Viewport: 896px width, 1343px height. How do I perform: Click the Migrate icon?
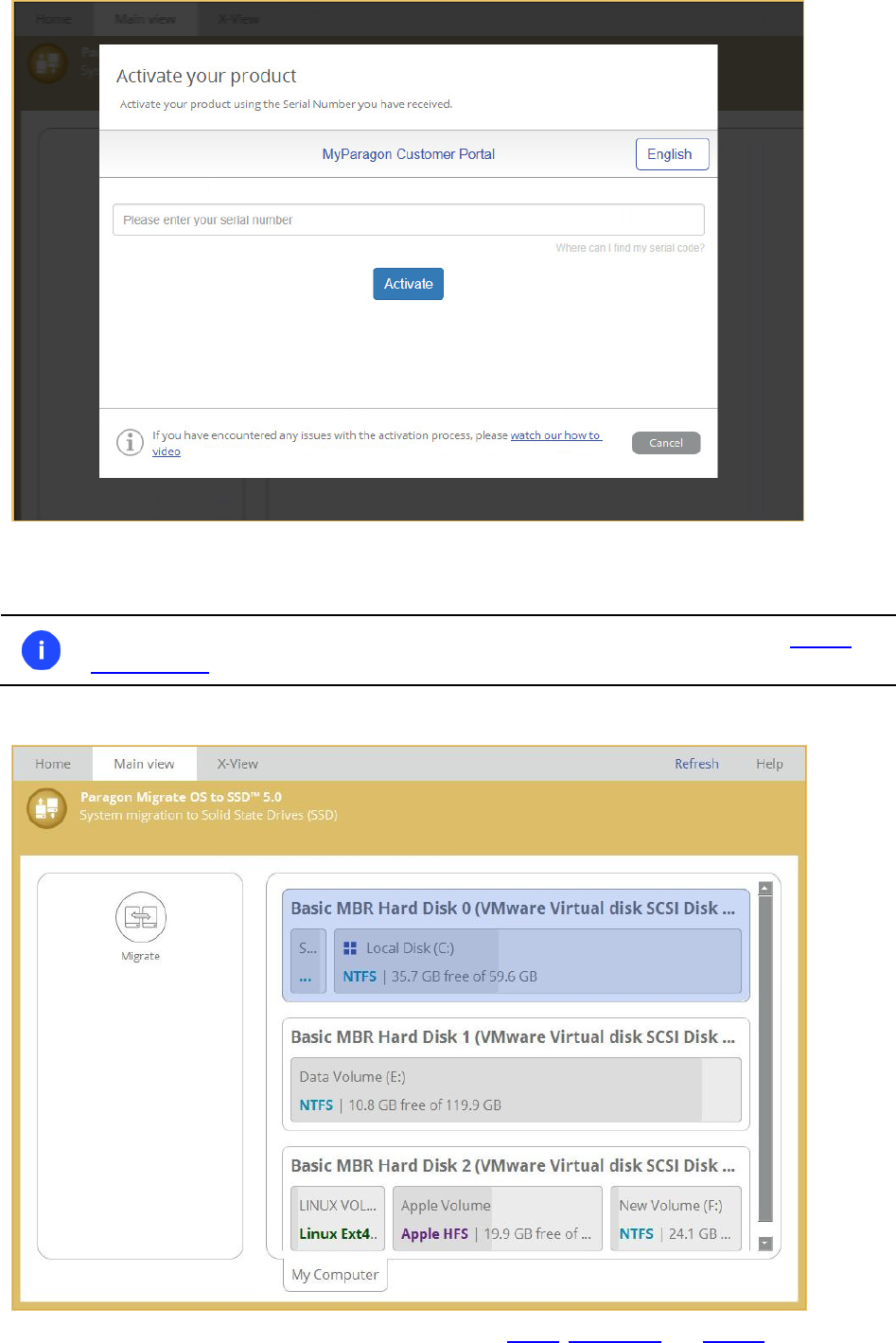pos(141,917)
